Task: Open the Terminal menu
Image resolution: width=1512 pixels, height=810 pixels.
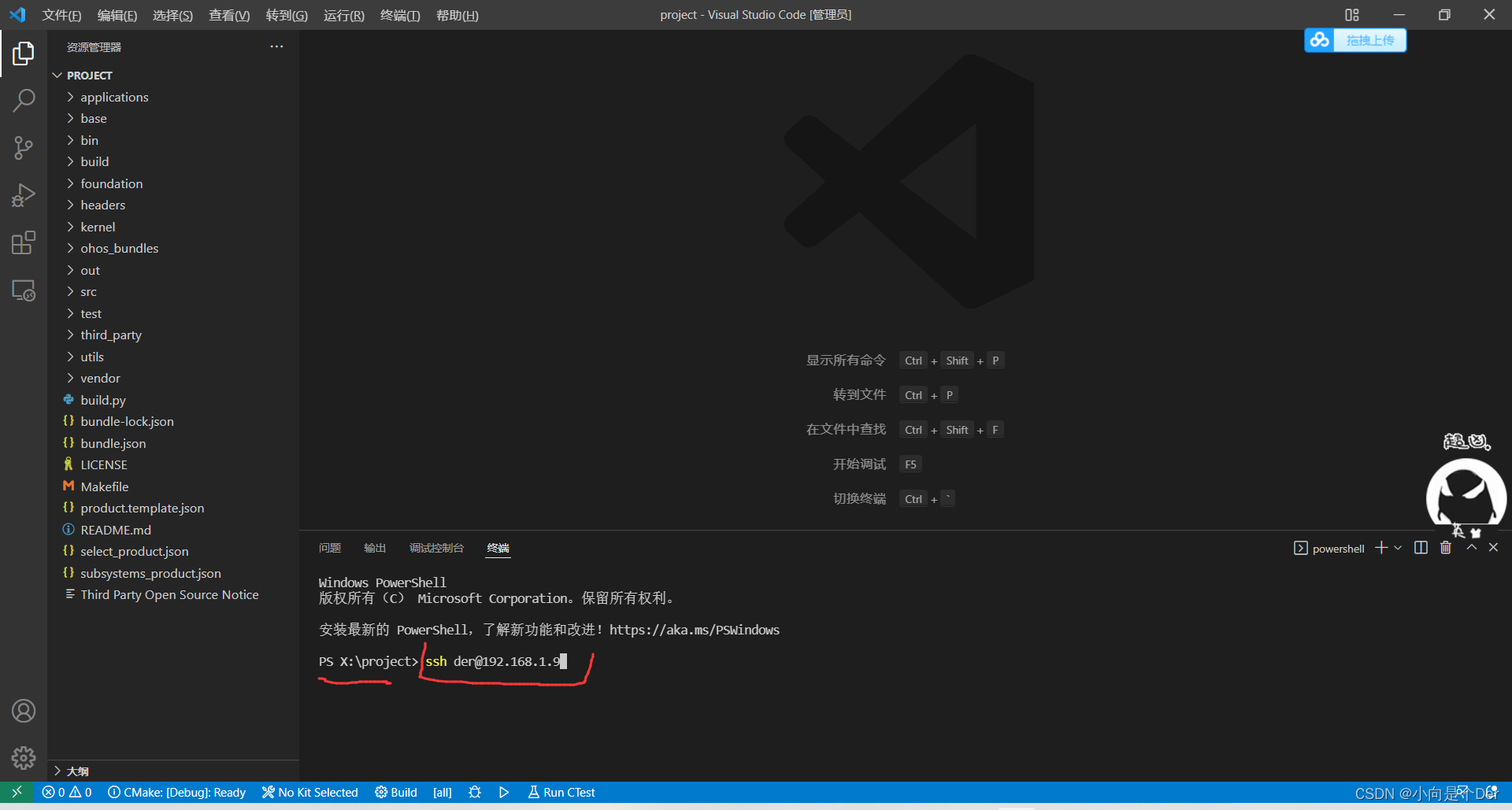Action: (400, 15)
